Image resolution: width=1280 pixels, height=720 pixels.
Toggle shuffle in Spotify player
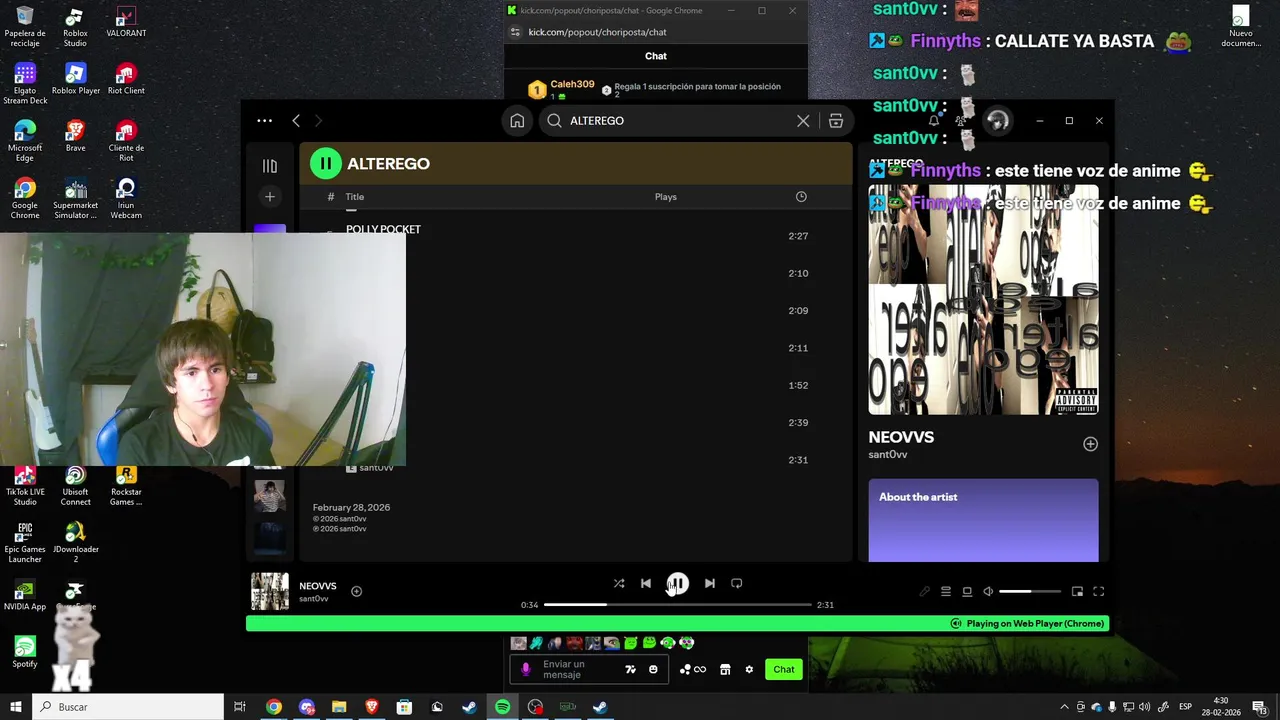tap(619, 584)
